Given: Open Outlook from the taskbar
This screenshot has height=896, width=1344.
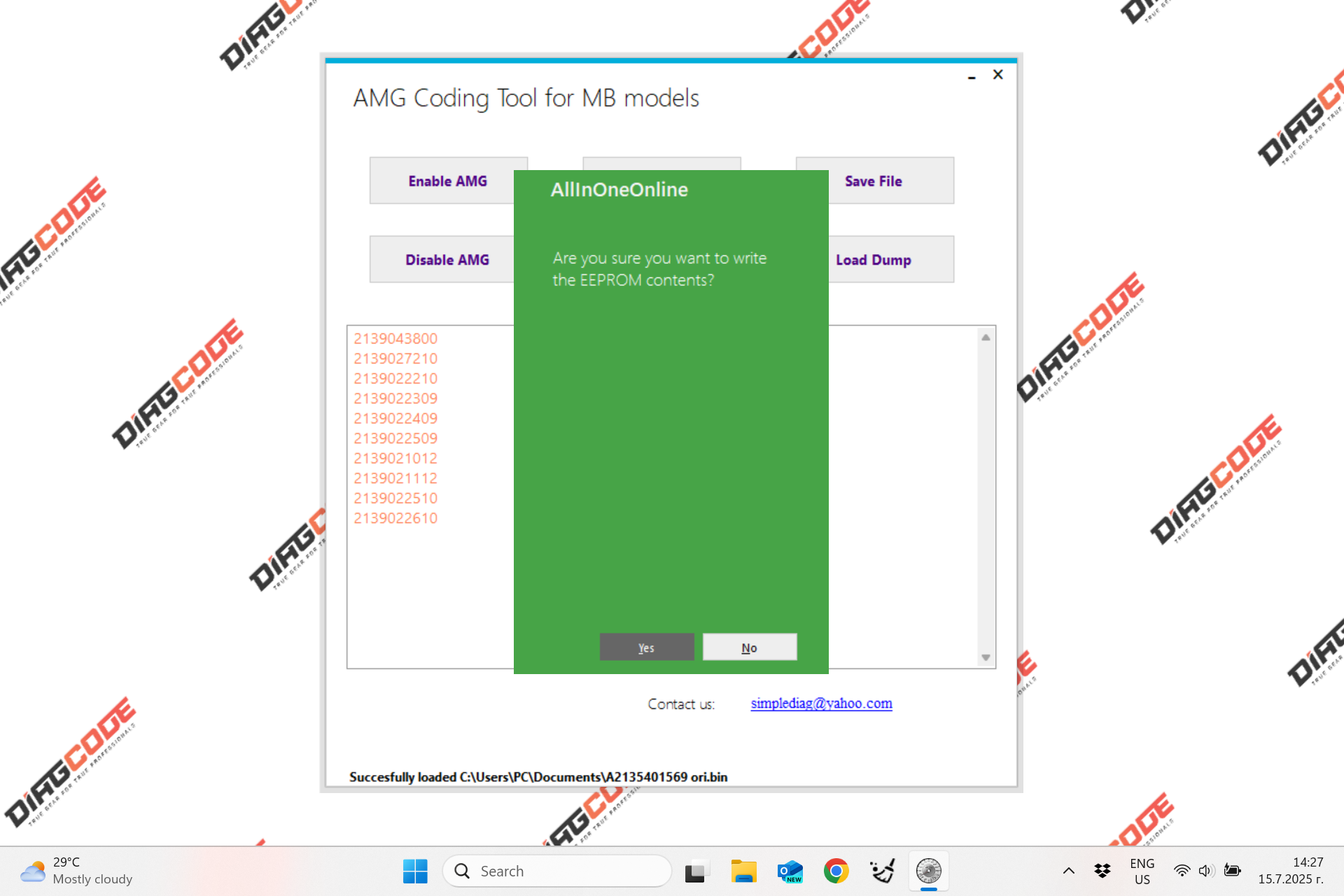Looking at the screenshot, I should [790, 871].
